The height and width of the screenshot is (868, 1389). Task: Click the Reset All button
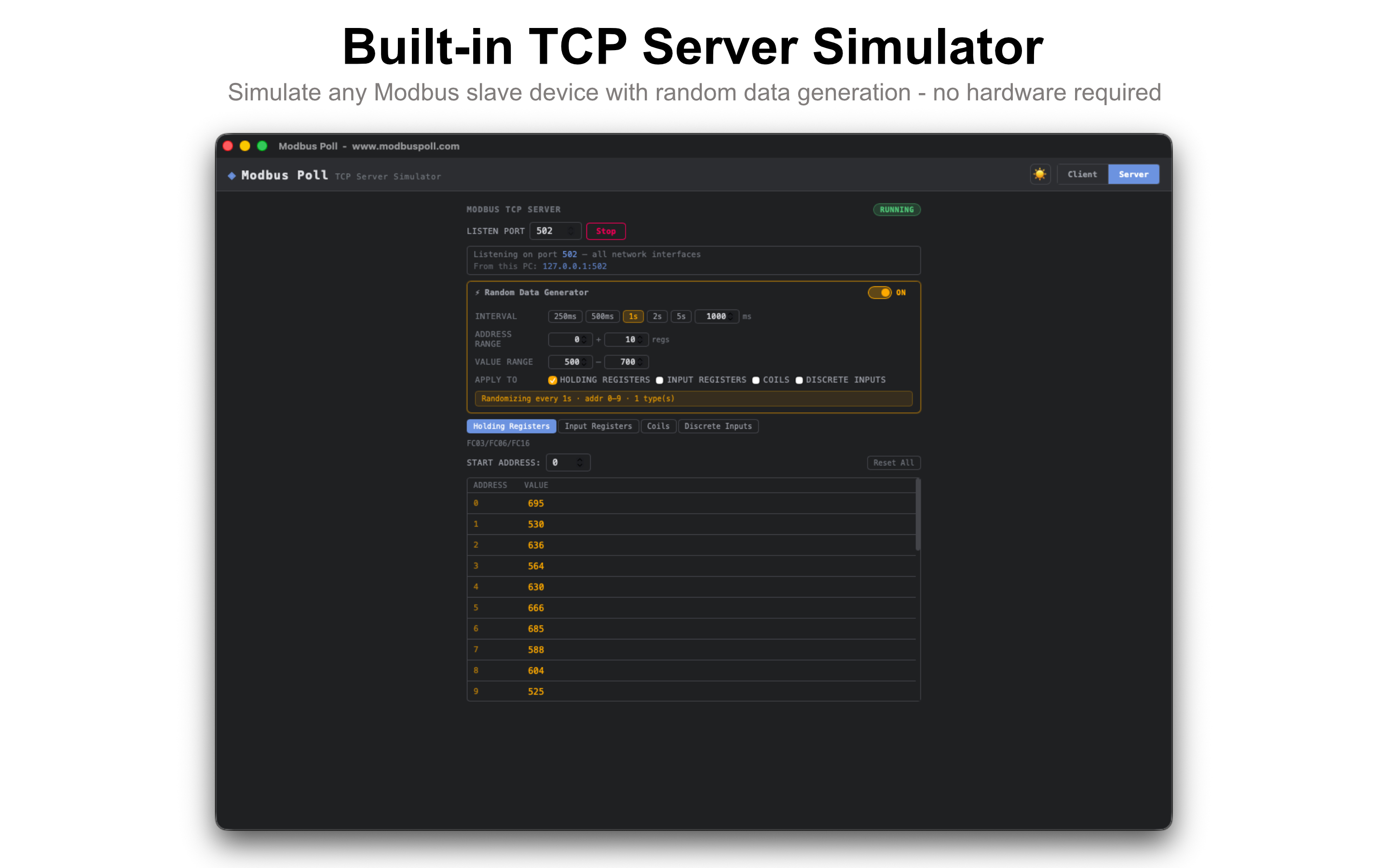[893, 463]
